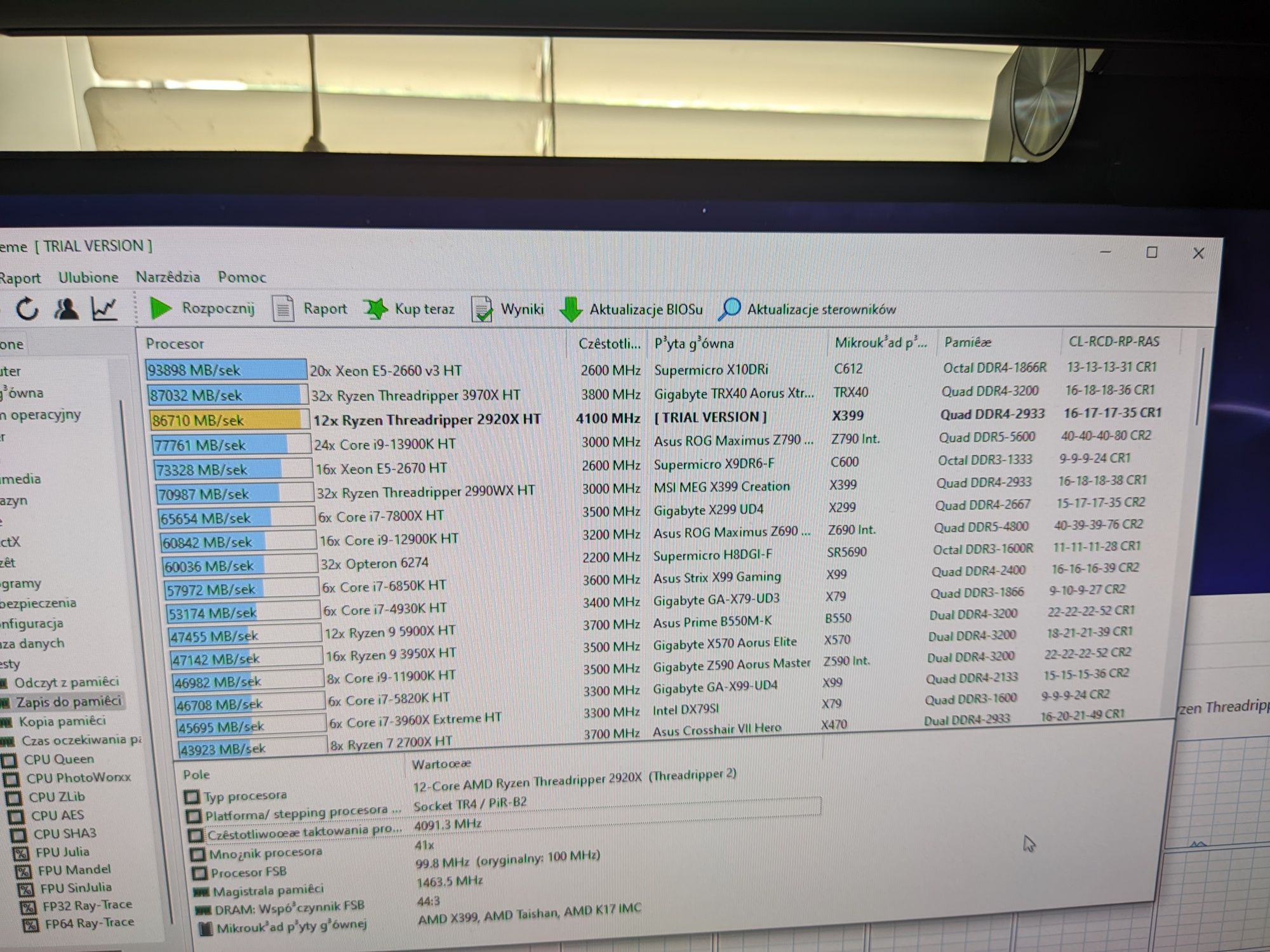This screenshot has height=952, width=1270.
Task: Select FP32 Ray-Trace benchmark
Action: pos(87,905)
